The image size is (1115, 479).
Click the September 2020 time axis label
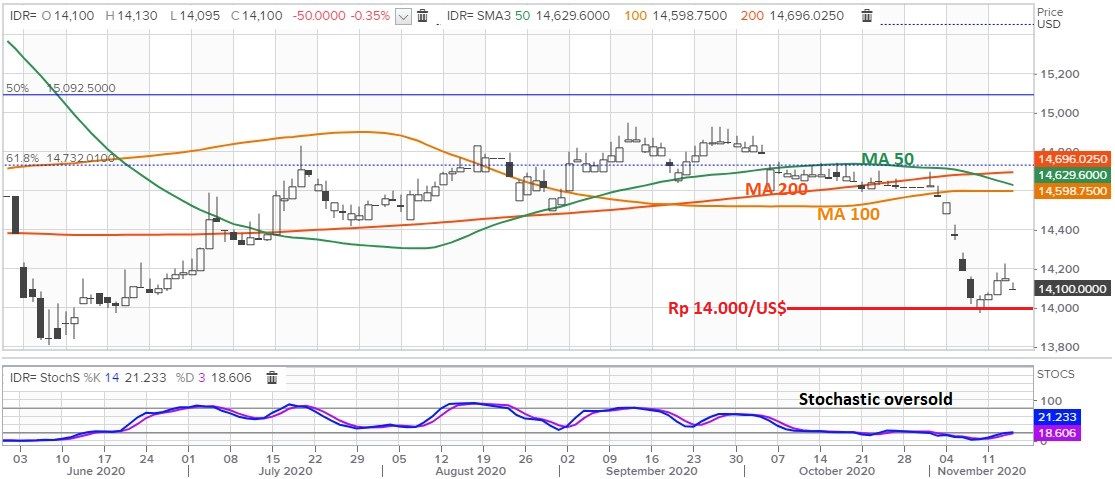tap(651, 471)
